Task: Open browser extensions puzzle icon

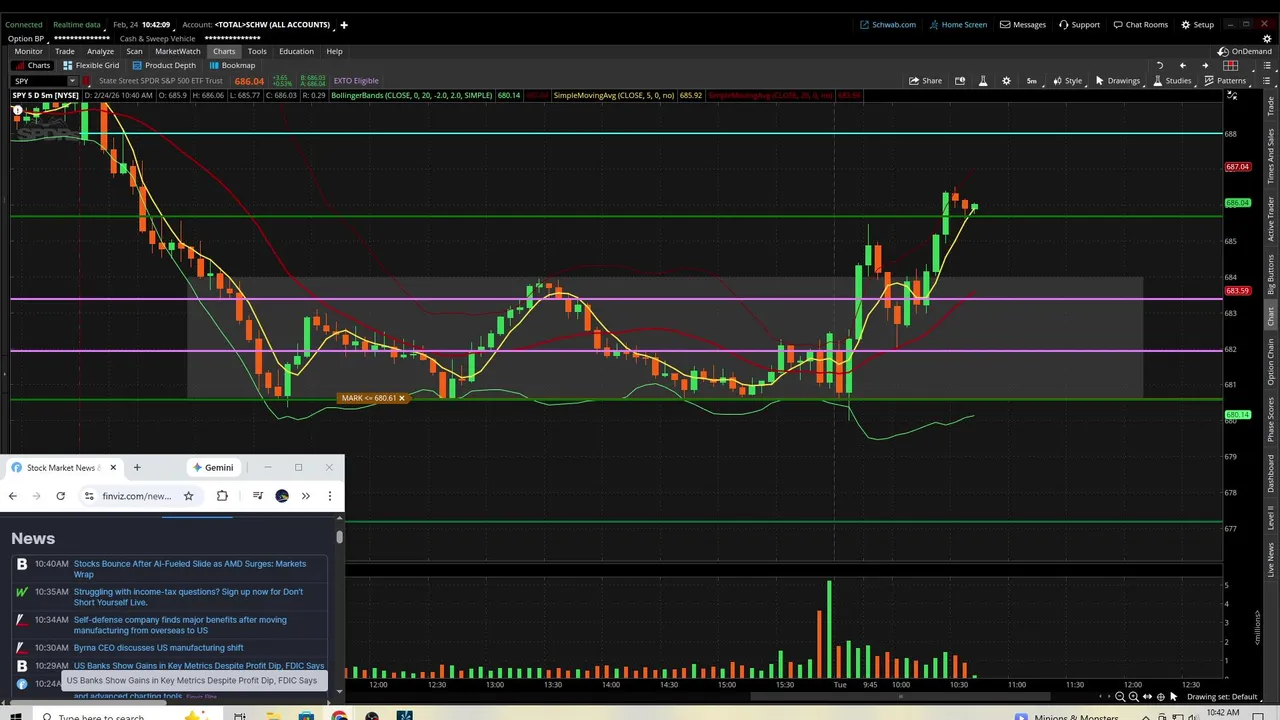Action: [x=222, y=496]
